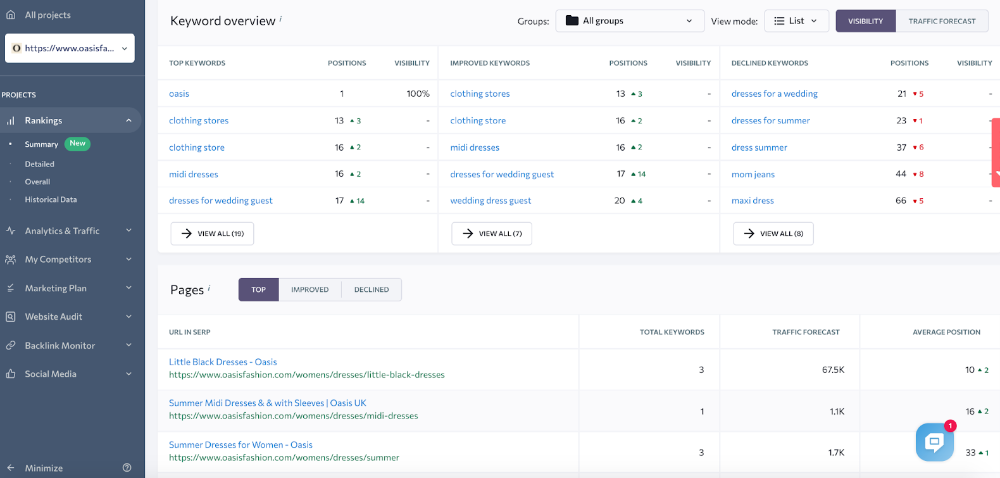Open Overall under Rankings
Image resolution: width=1000 pixels, height=478 pixels.
pos(38,182)
